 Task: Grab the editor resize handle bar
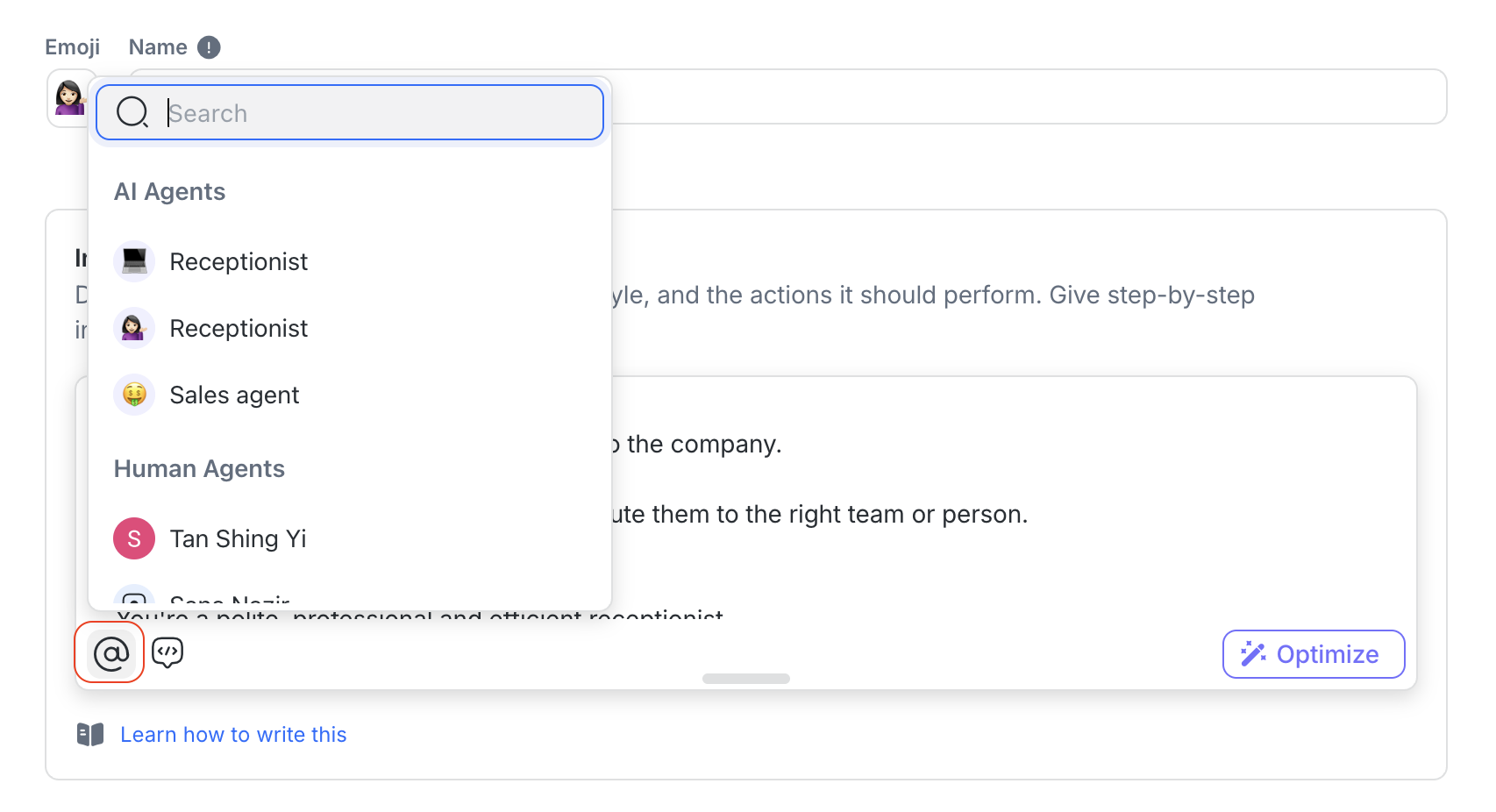coord(745,679)
